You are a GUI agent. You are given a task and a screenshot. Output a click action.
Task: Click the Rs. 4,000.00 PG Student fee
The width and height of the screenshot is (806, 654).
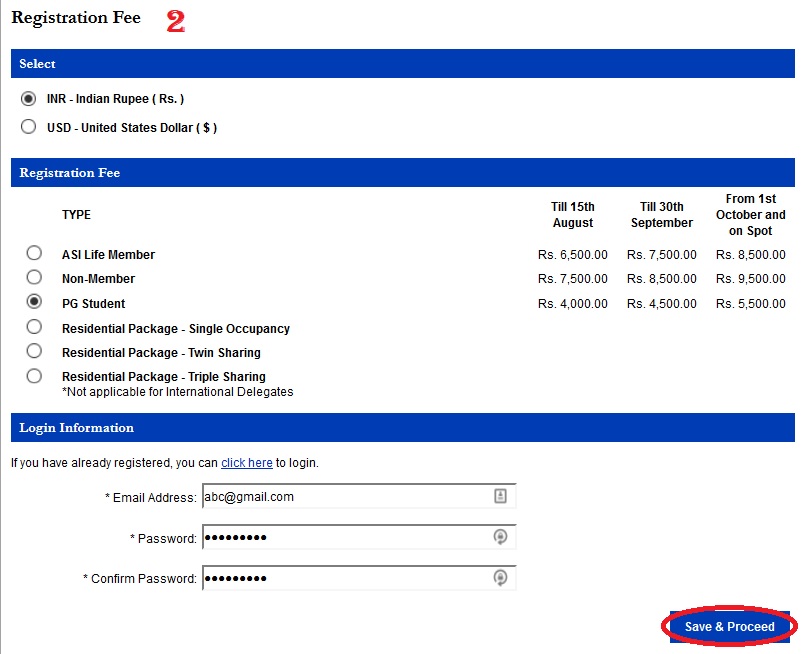coord(572,304)
